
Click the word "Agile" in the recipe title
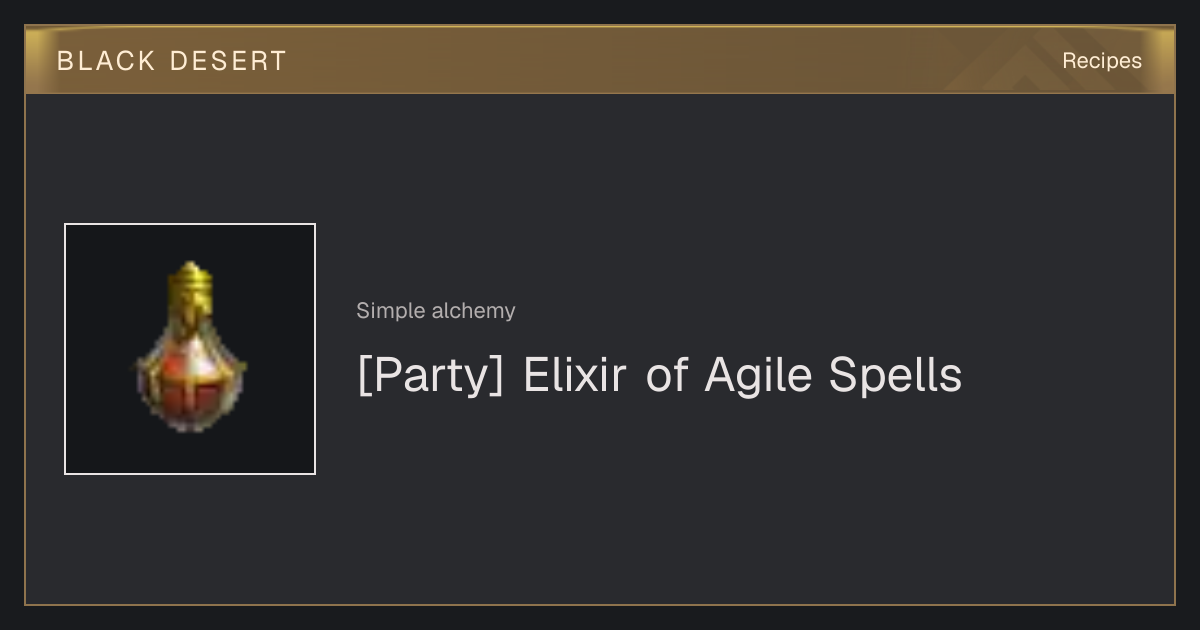point(759,376)
